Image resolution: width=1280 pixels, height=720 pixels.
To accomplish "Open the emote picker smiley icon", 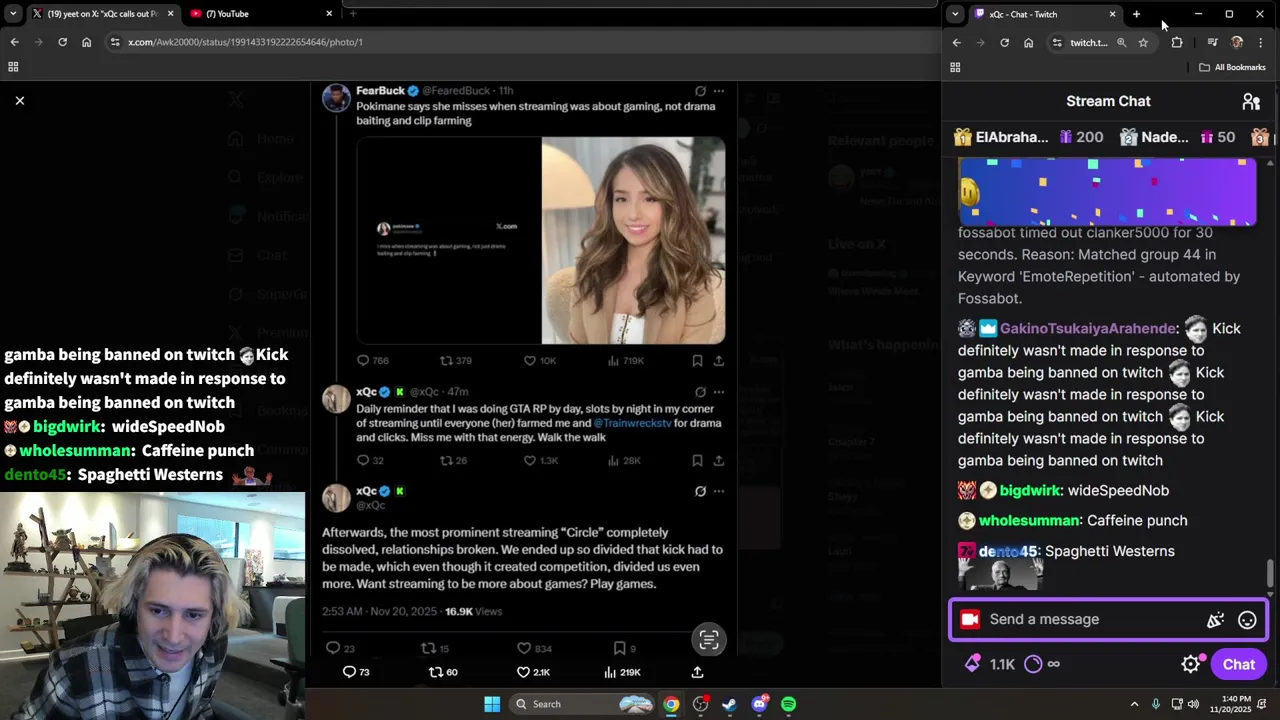I will point(1247,620).
